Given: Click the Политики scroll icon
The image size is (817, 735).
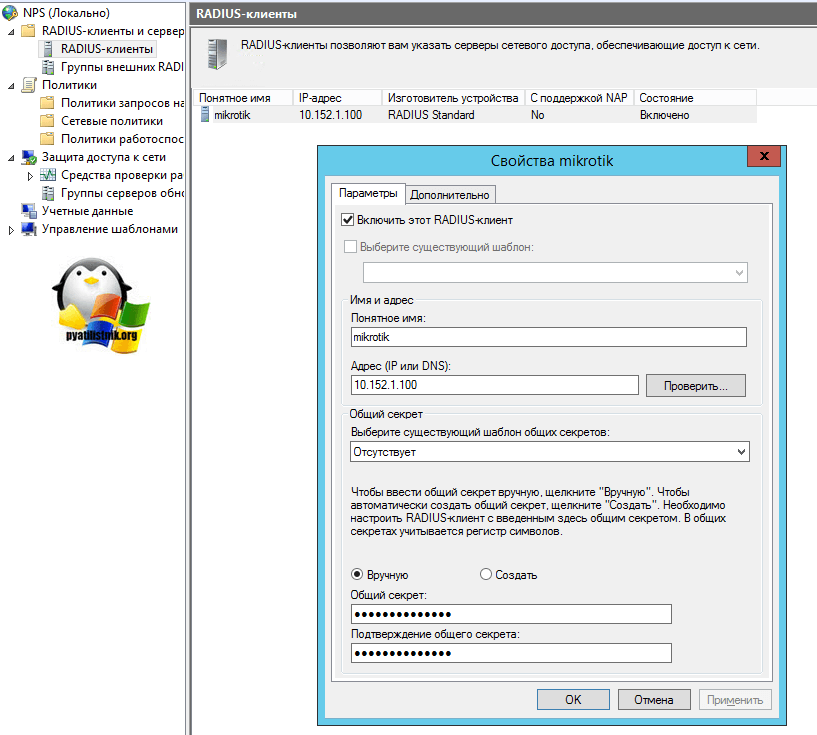Looking at the screenshot, I should click(x=28, y=85).
